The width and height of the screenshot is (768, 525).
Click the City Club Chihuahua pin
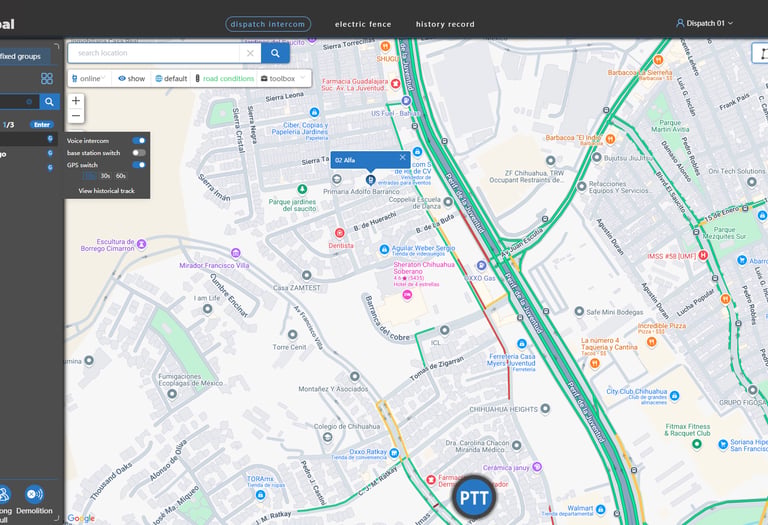click(674, 395)
